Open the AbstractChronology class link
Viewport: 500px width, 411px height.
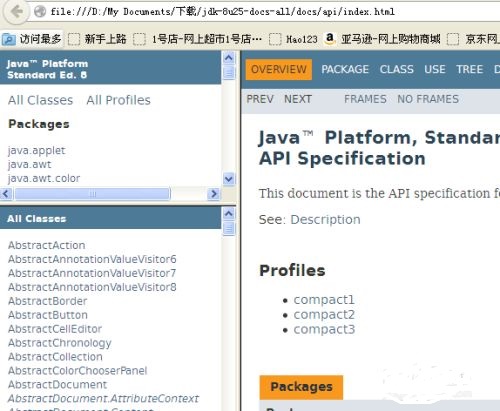click(60, 343)
